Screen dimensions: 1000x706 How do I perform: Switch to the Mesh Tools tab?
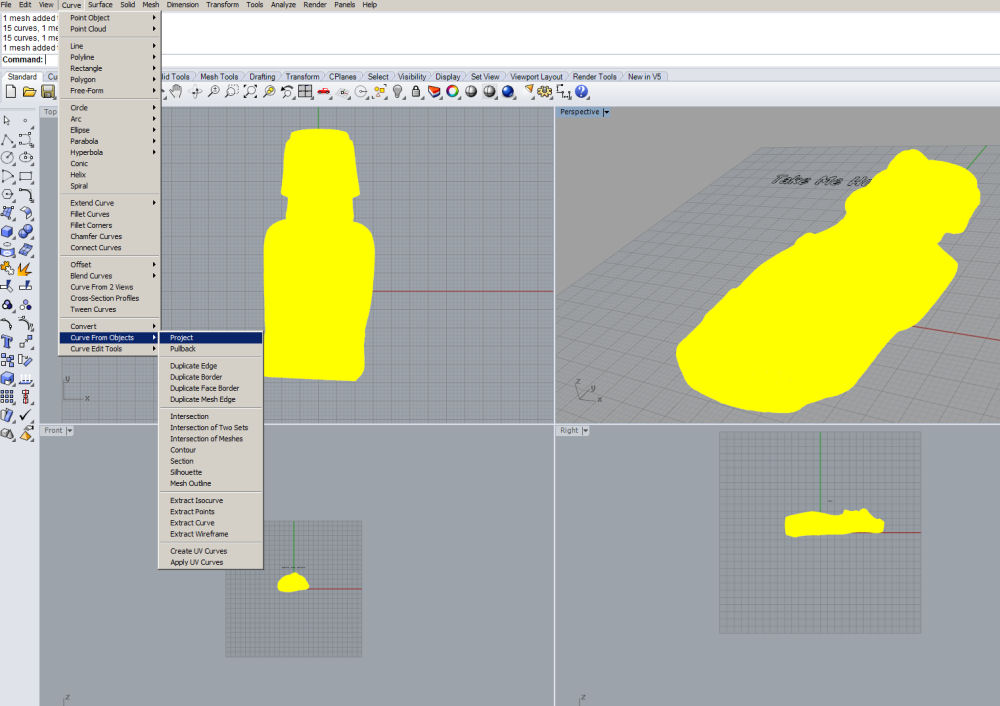219,77
